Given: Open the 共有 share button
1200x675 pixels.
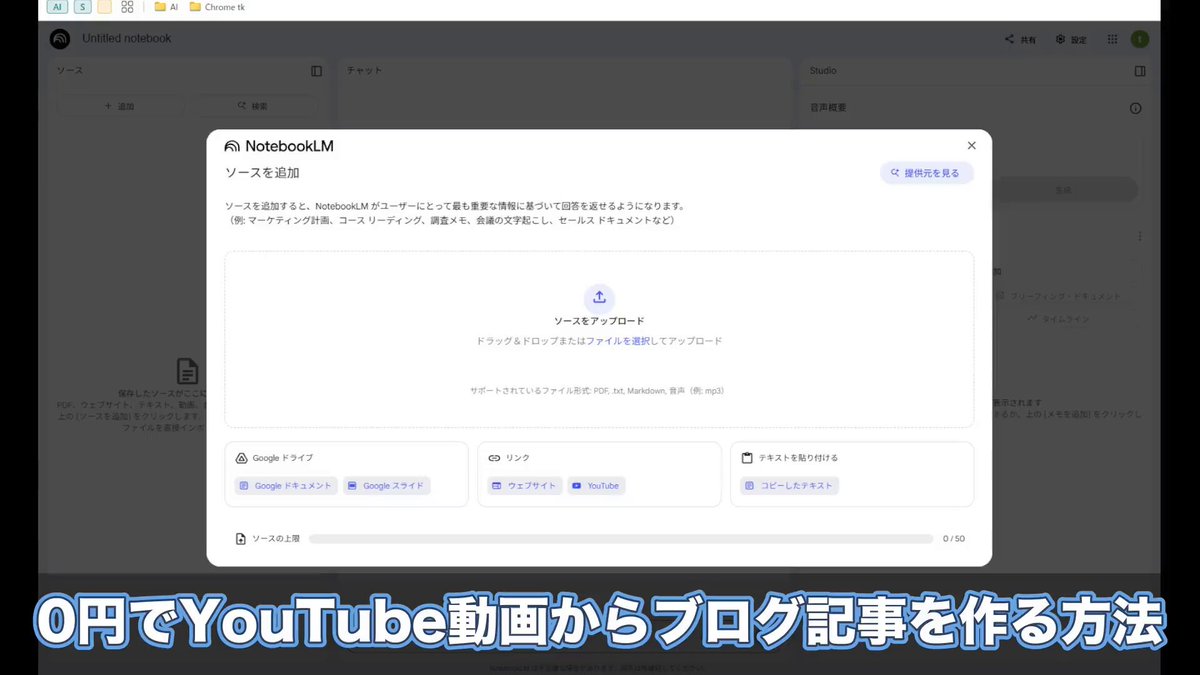Looking at the screenshot, I should point(1021,40).
